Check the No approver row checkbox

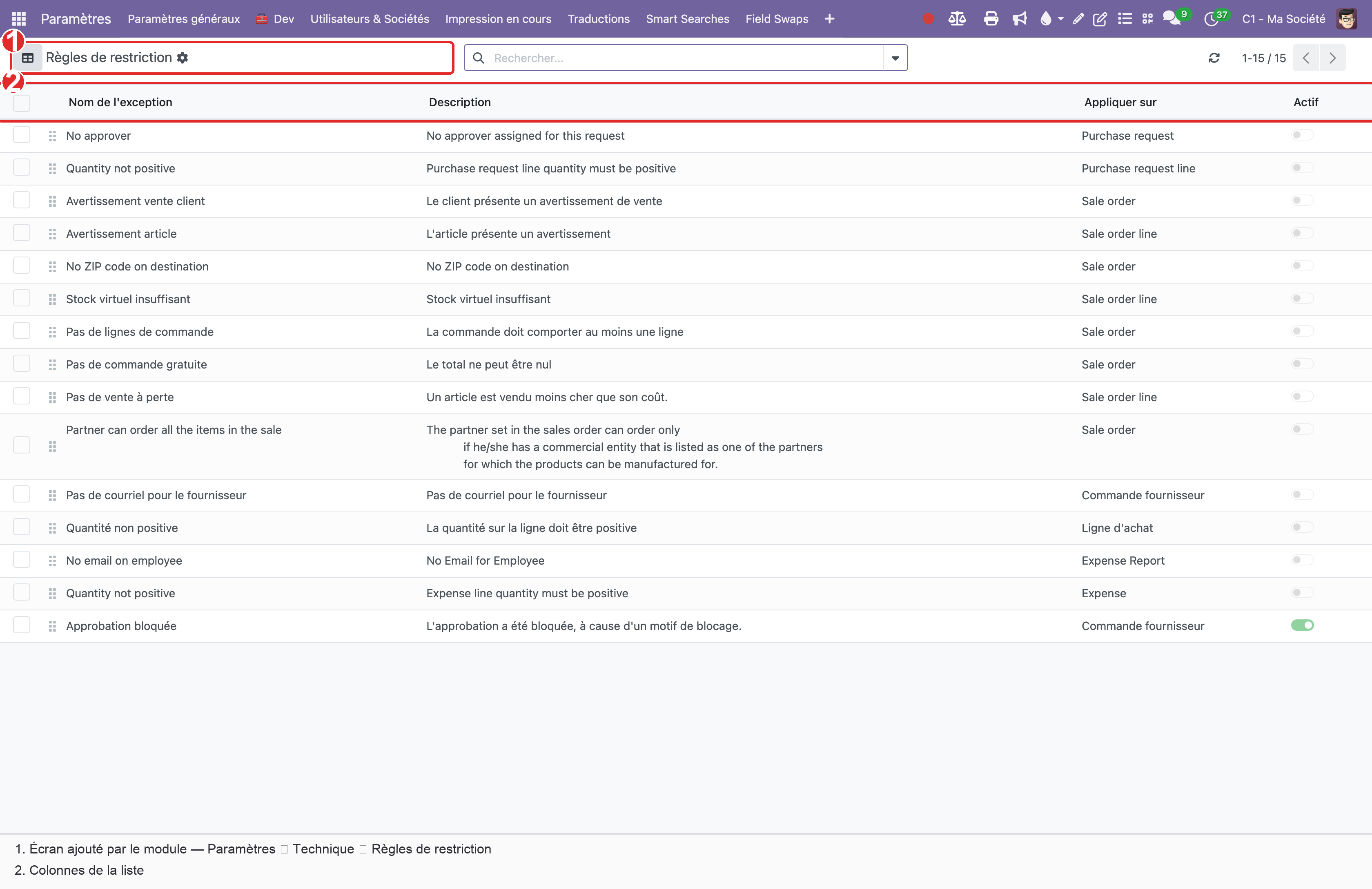pos(22,135)
